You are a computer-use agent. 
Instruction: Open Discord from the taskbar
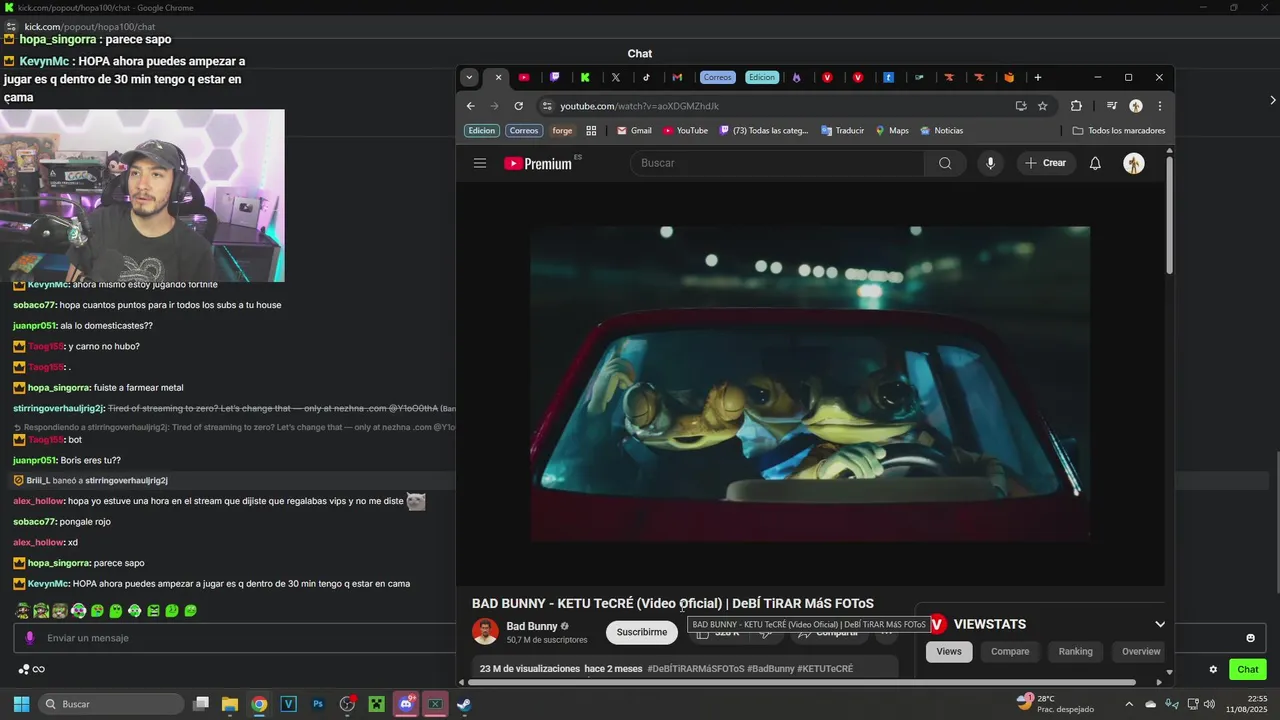[406, 704]
